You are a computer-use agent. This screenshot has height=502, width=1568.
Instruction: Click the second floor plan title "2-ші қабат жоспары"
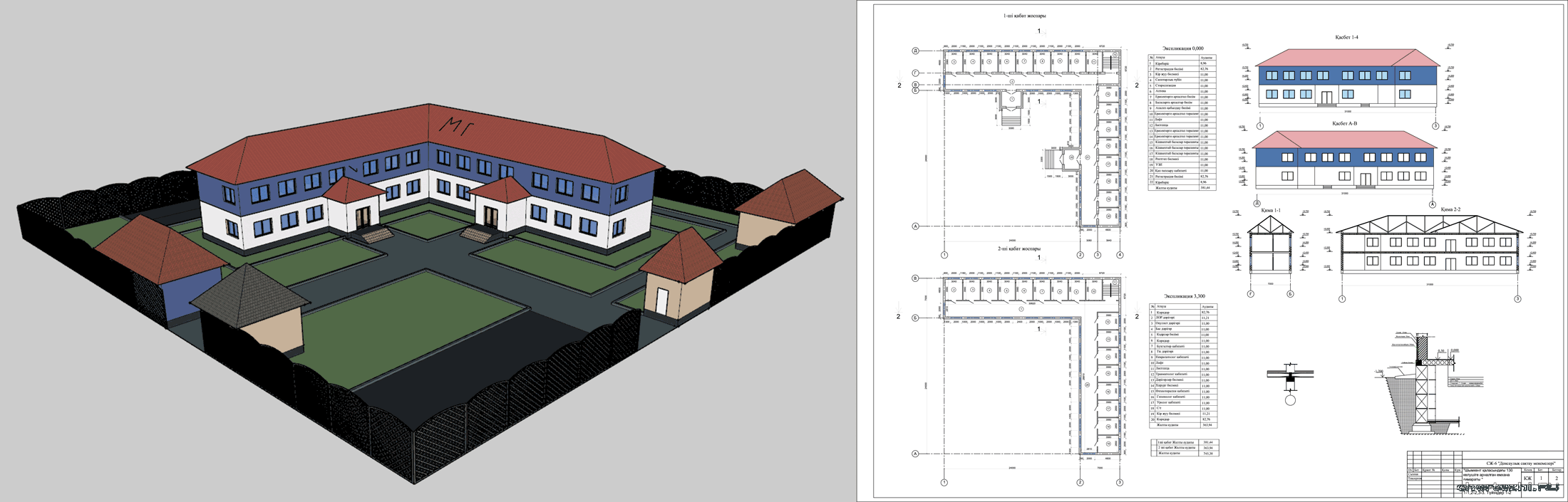1019,249
